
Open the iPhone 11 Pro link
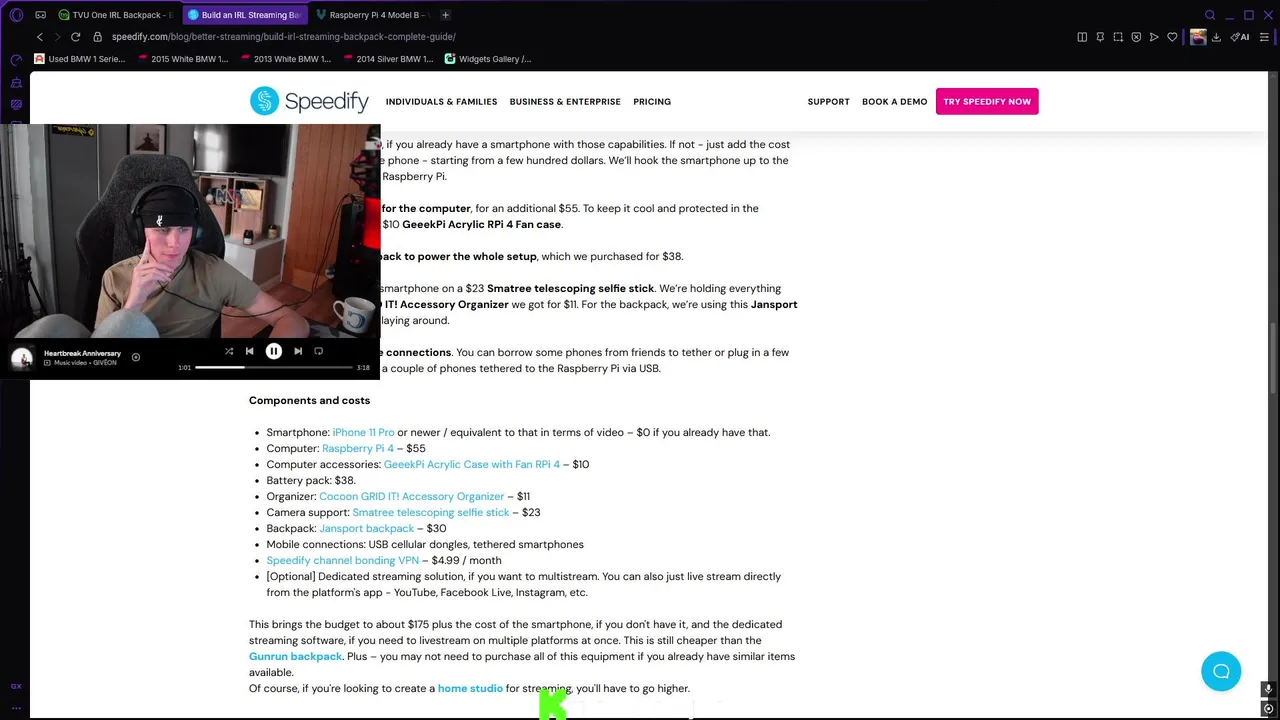(363, 432)
